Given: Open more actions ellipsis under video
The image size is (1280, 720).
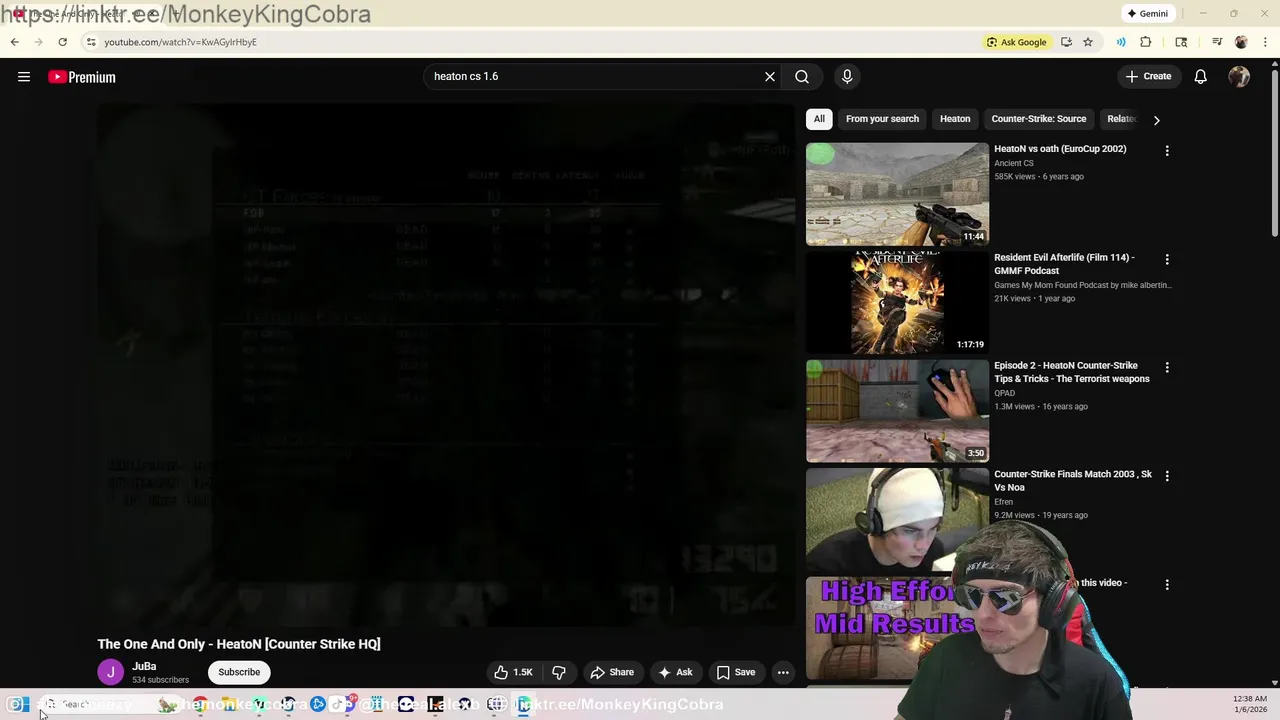Looking at the screenshot, I should [x=783, y=672].
